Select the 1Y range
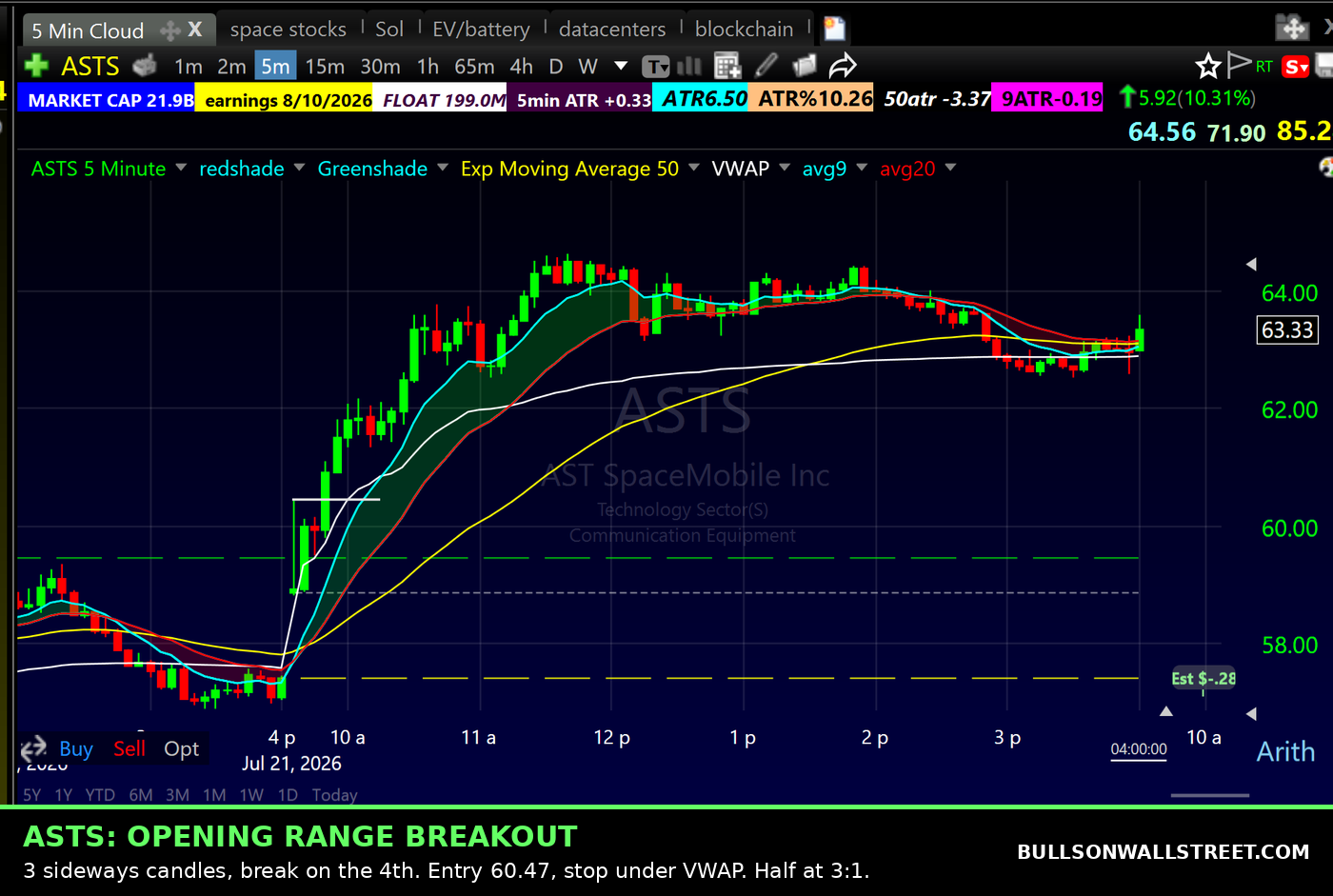The image size is (1333, 896). click(64, 794)
